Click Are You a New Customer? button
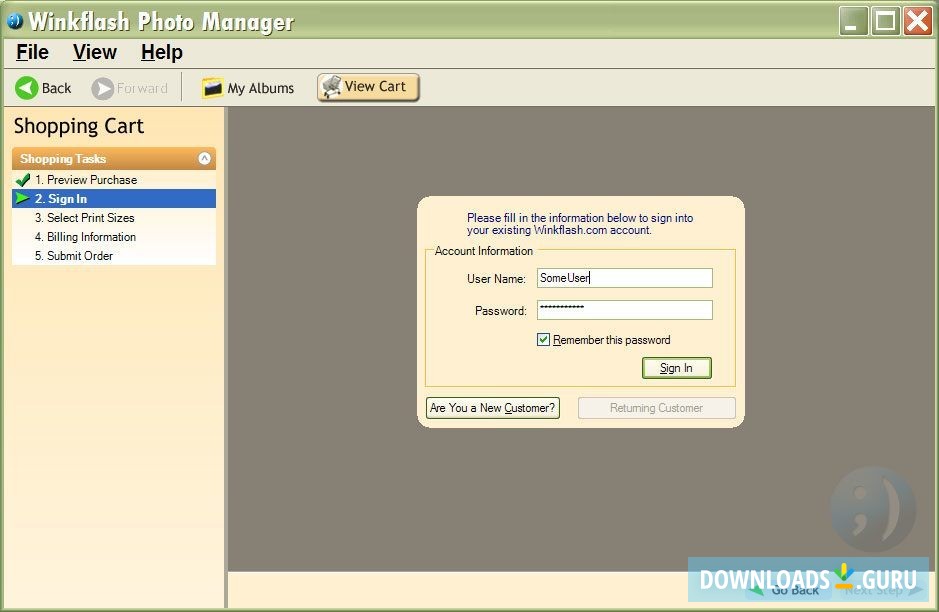The height and width of the screenshot is (612, 939). tap(493, 408)
